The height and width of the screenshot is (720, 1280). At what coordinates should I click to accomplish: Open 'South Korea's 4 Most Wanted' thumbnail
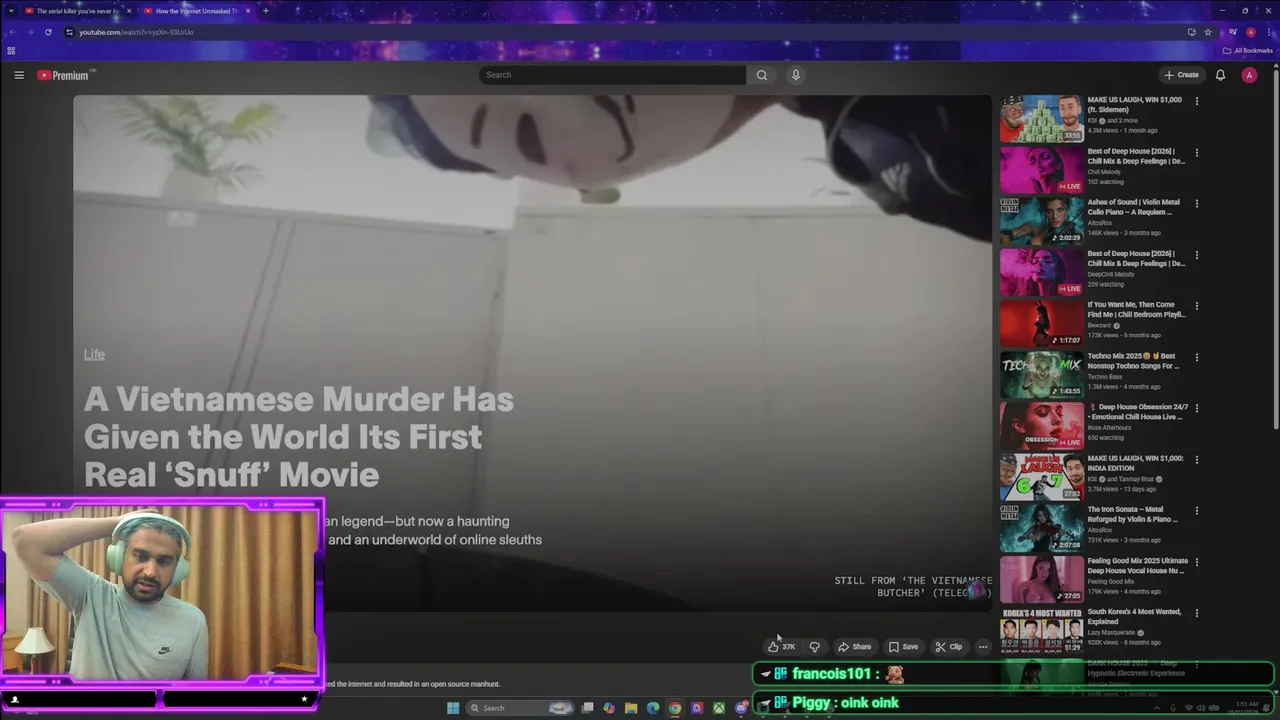click(1041, 630)
